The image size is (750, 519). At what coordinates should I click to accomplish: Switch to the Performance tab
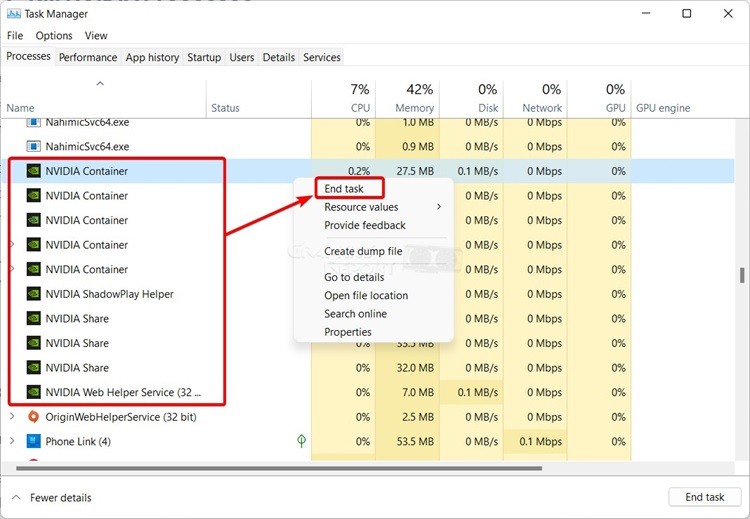(x=88, y=57)
